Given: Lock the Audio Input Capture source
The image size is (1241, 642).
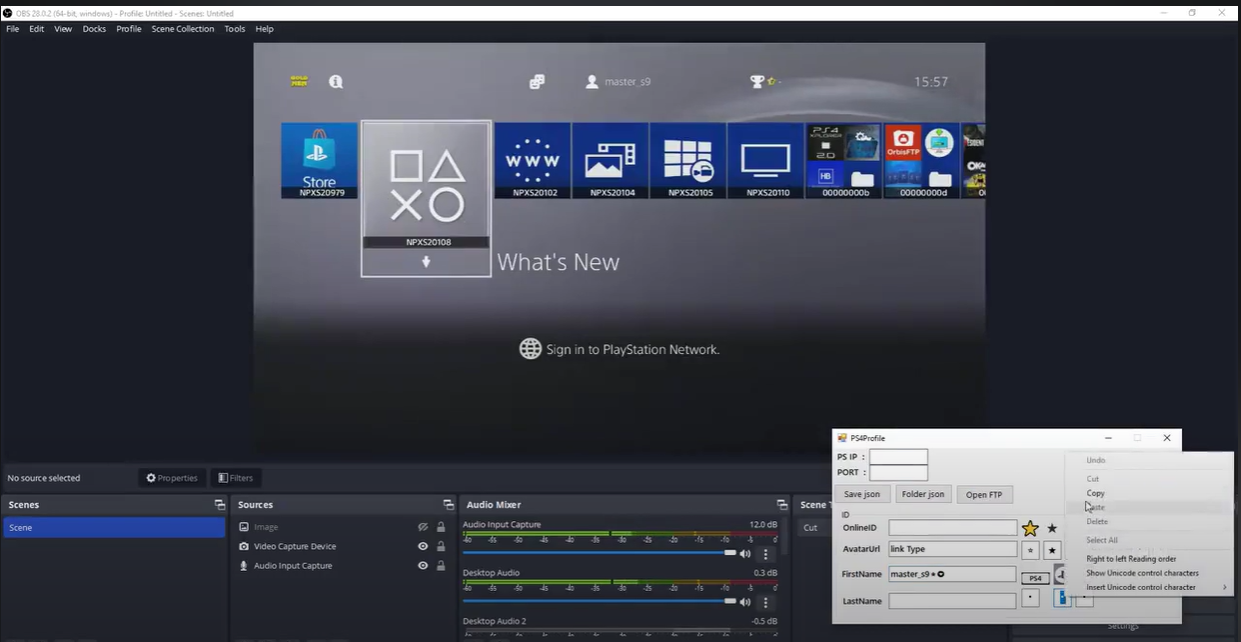Looking at the screenshot, I should click(x=441, y=566).
